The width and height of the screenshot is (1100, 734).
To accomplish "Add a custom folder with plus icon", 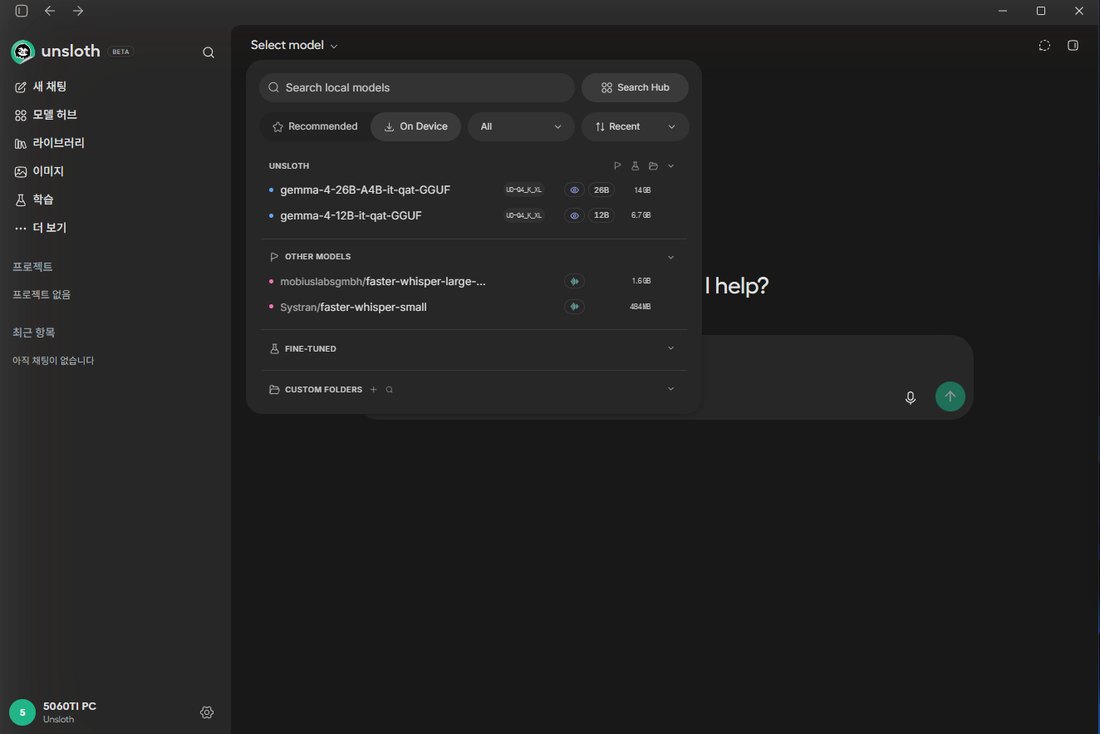I will (373, 389).
